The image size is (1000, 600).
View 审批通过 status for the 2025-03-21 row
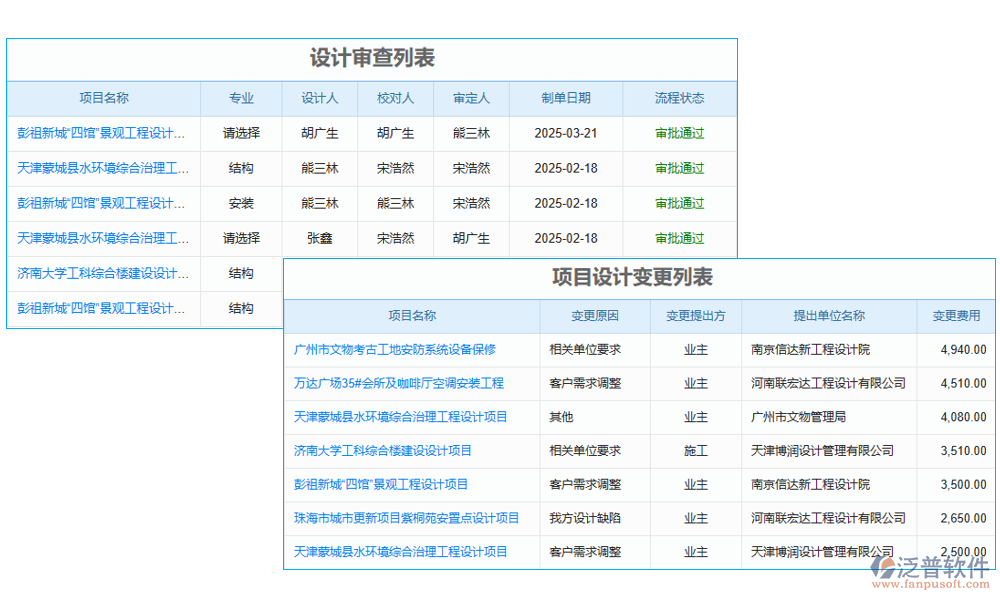click(x=679, y=133)
